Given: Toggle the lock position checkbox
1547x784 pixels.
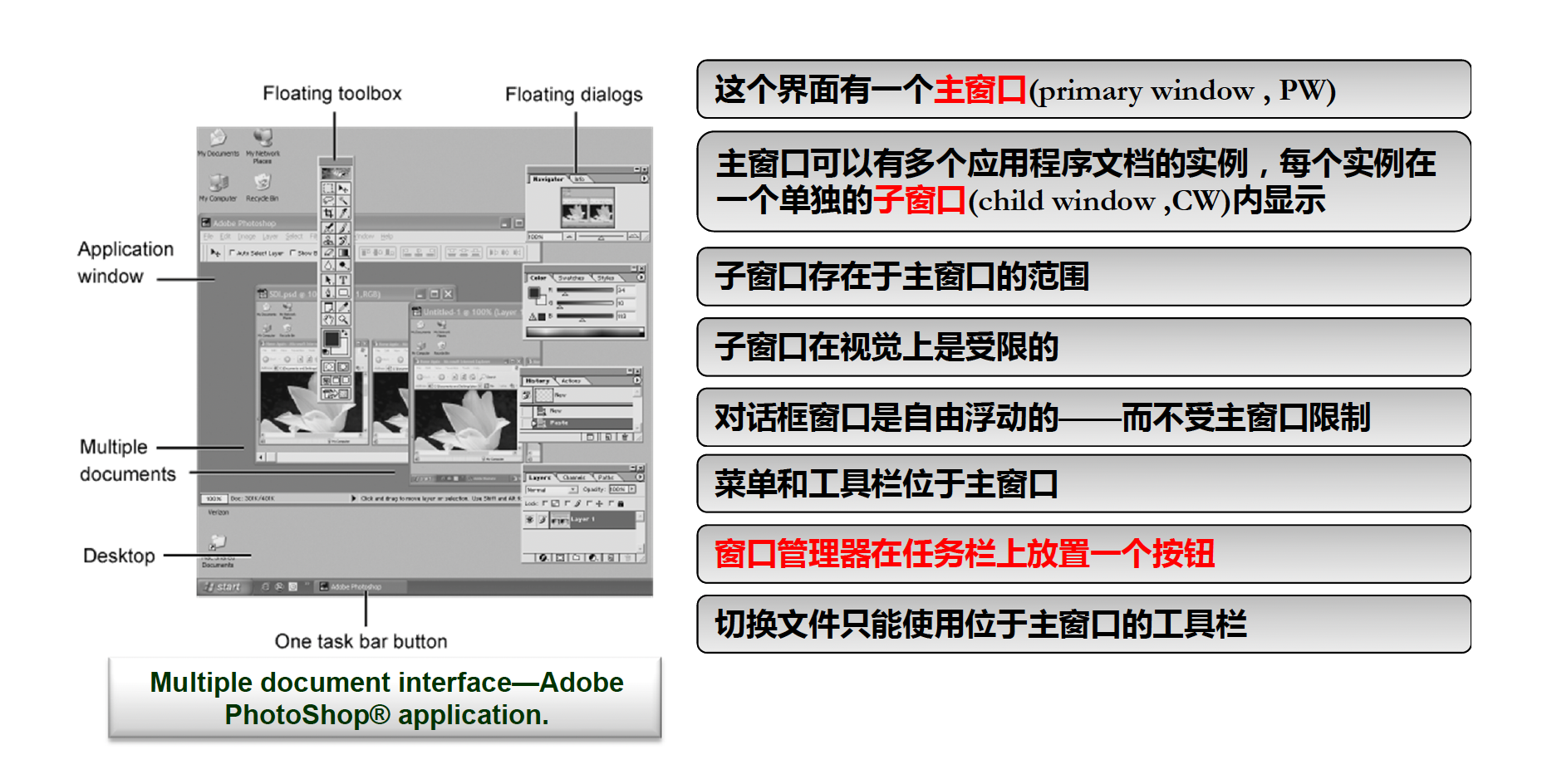Looking at the screenshot, I should (589, 502).
